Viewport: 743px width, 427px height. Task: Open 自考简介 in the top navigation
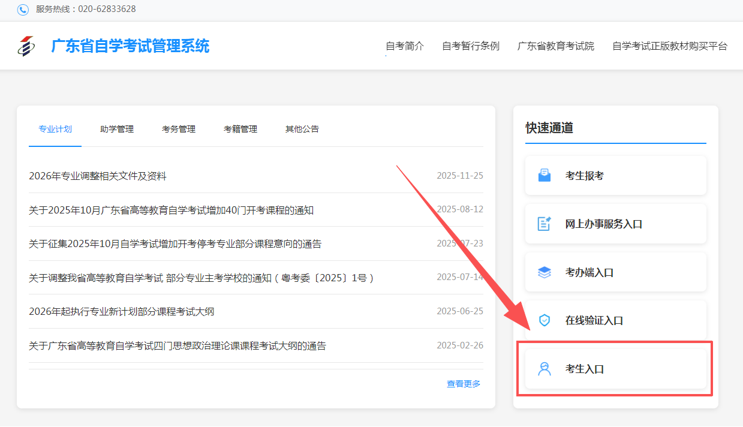[x=404, y=46]
